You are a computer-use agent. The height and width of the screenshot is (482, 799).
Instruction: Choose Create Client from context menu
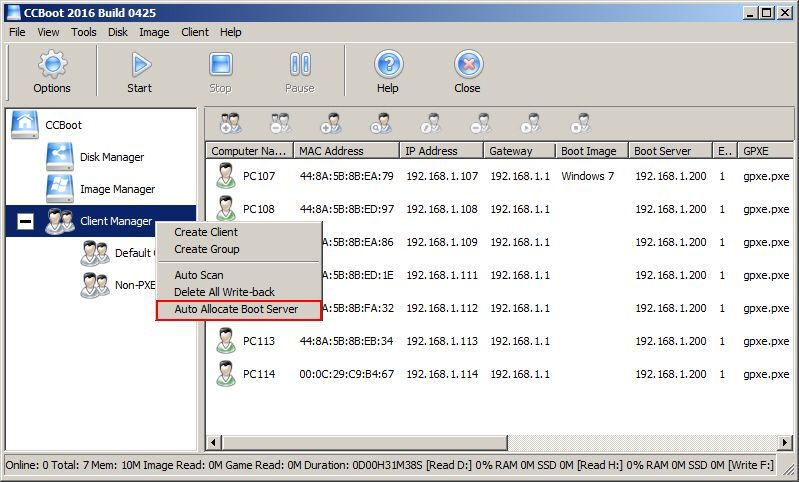239,232
